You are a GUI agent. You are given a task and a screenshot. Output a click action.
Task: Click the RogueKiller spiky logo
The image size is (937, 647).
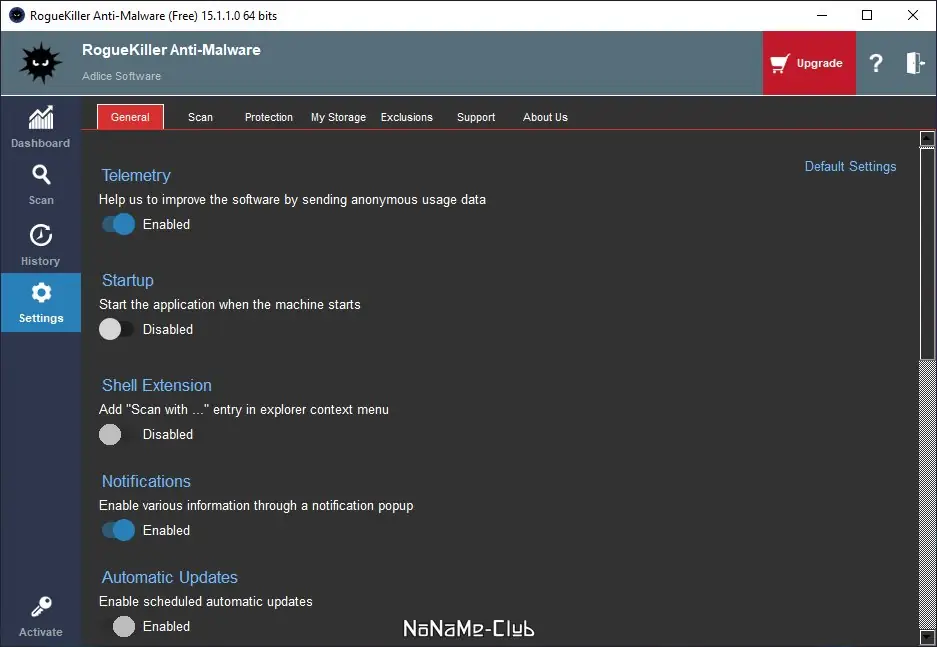40,63
